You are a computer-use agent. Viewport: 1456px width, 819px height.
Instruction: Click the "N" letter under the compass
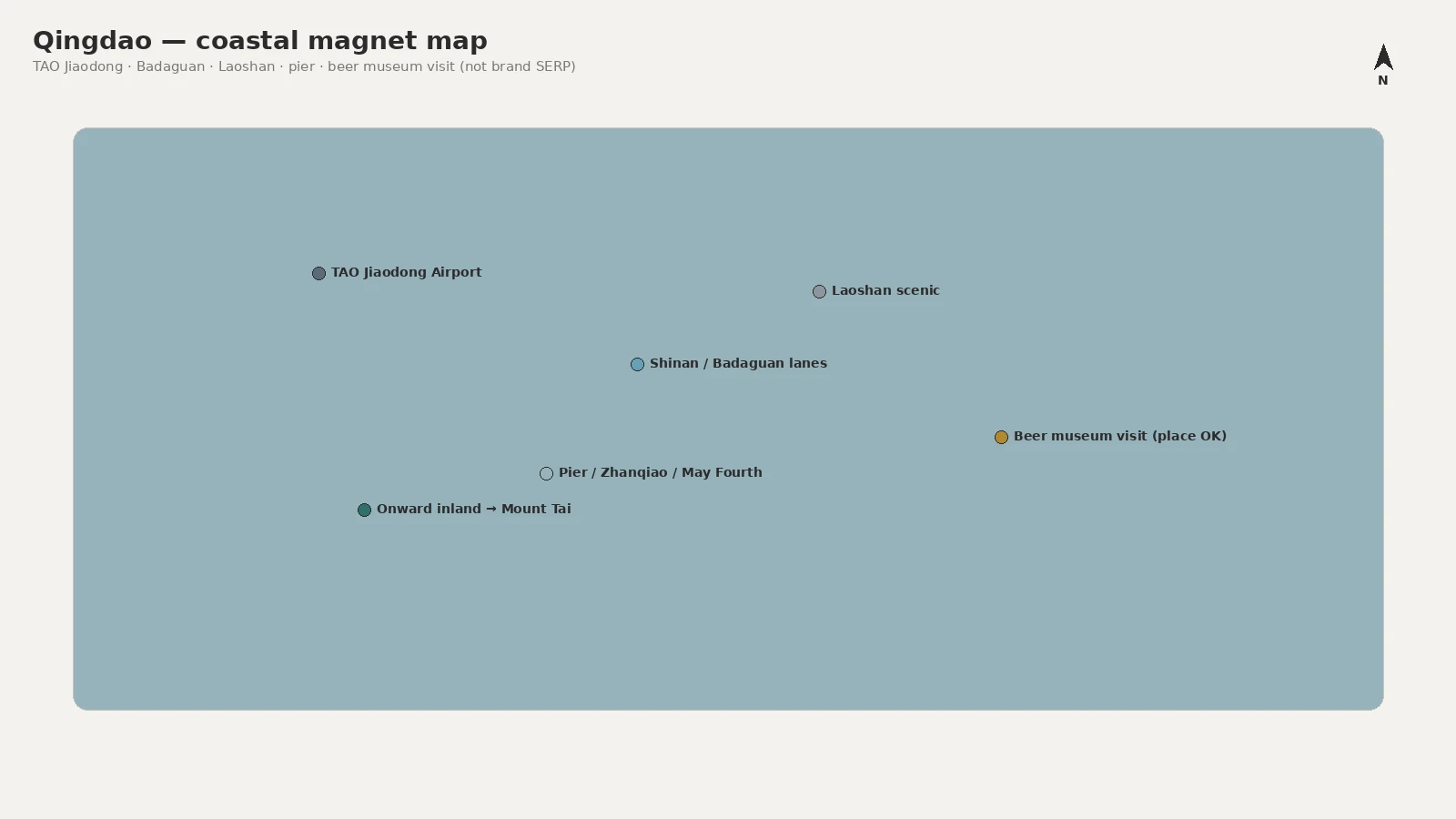1383,80
